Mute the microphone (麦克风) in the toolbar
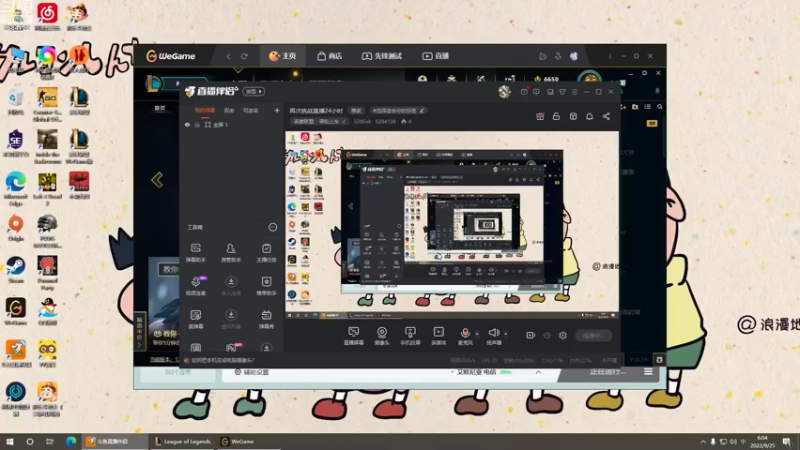This screenshot has height=450, width=800. [465, 336]
